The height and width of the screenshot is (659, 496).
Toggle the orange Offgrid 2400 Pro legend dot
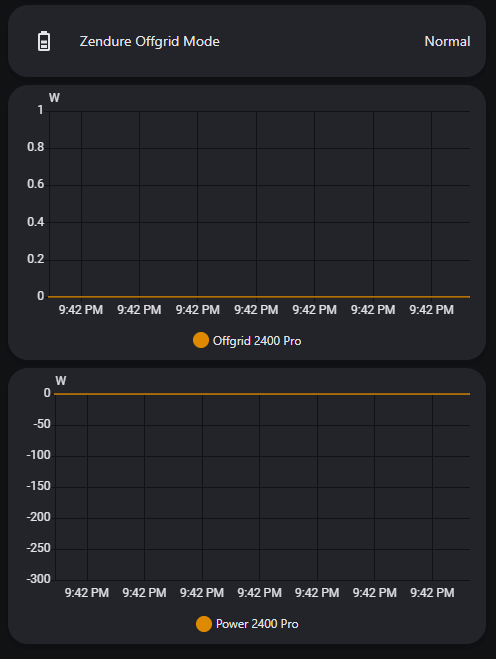(201, 340)
